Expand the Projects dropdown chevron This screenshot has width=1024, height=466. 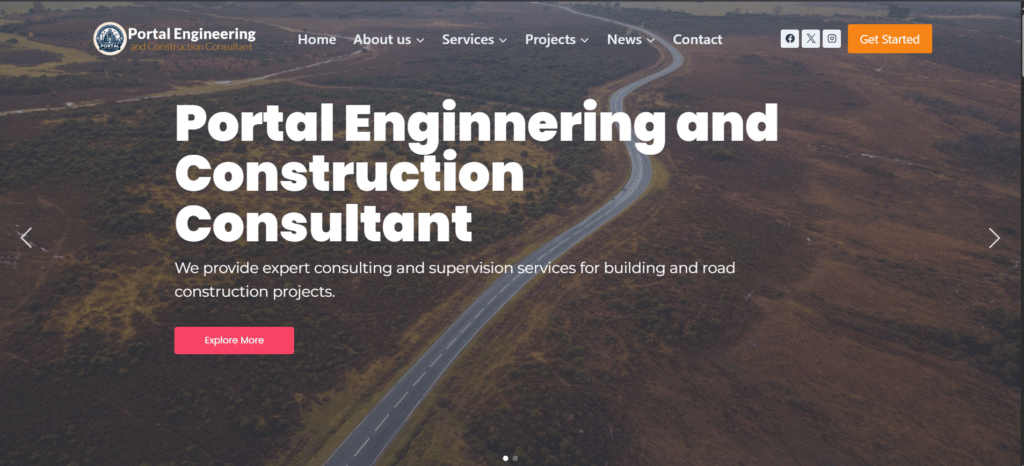[584, 40]
